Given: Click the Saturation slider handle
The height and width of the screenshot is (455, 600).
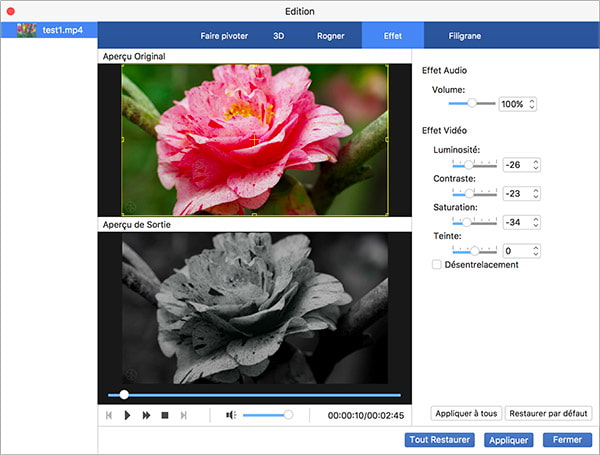Looking at the screenshot, I should tap(467, 222).
